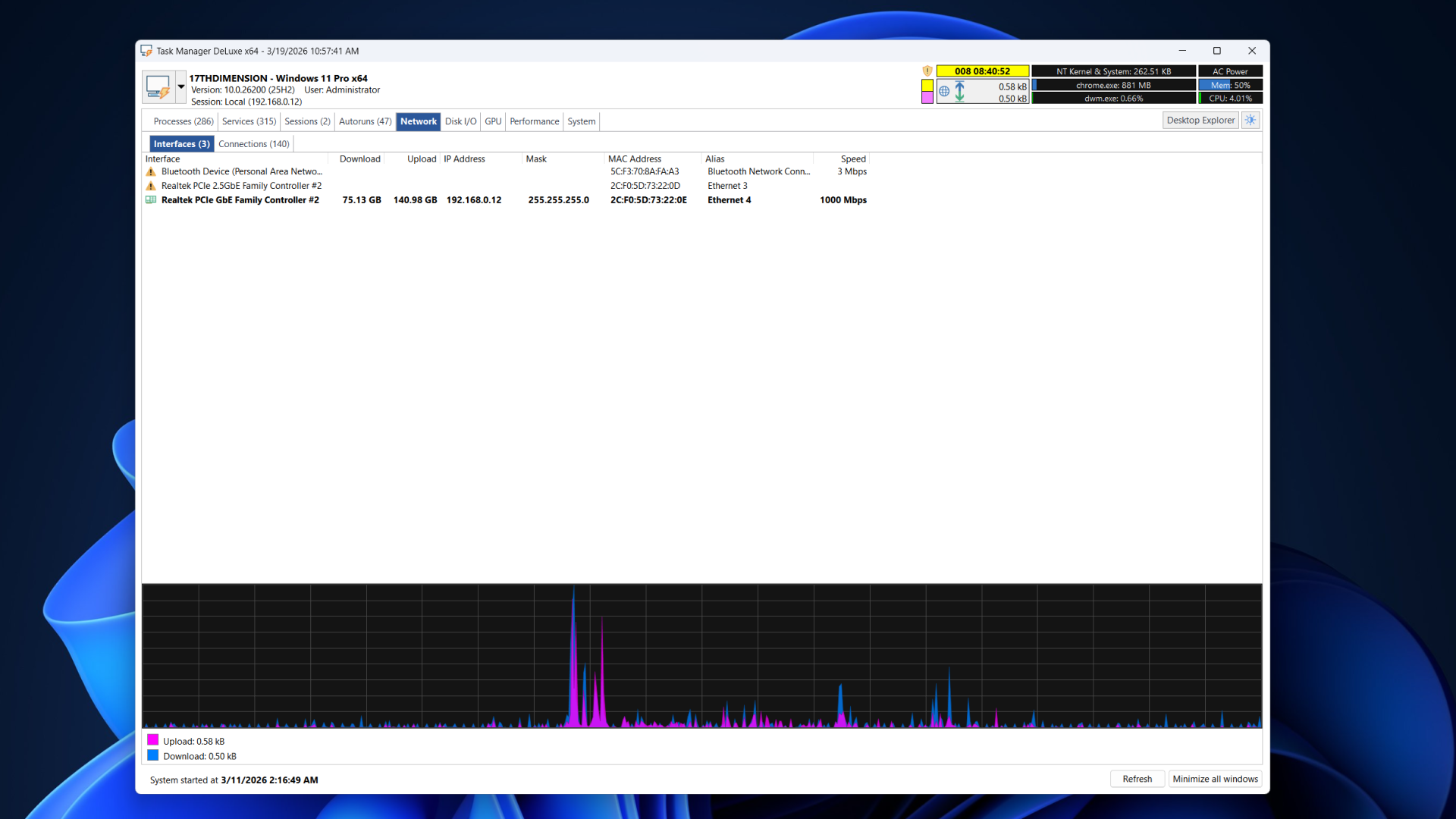Open the dropdown arrow beside computer icon

point(181,87)
